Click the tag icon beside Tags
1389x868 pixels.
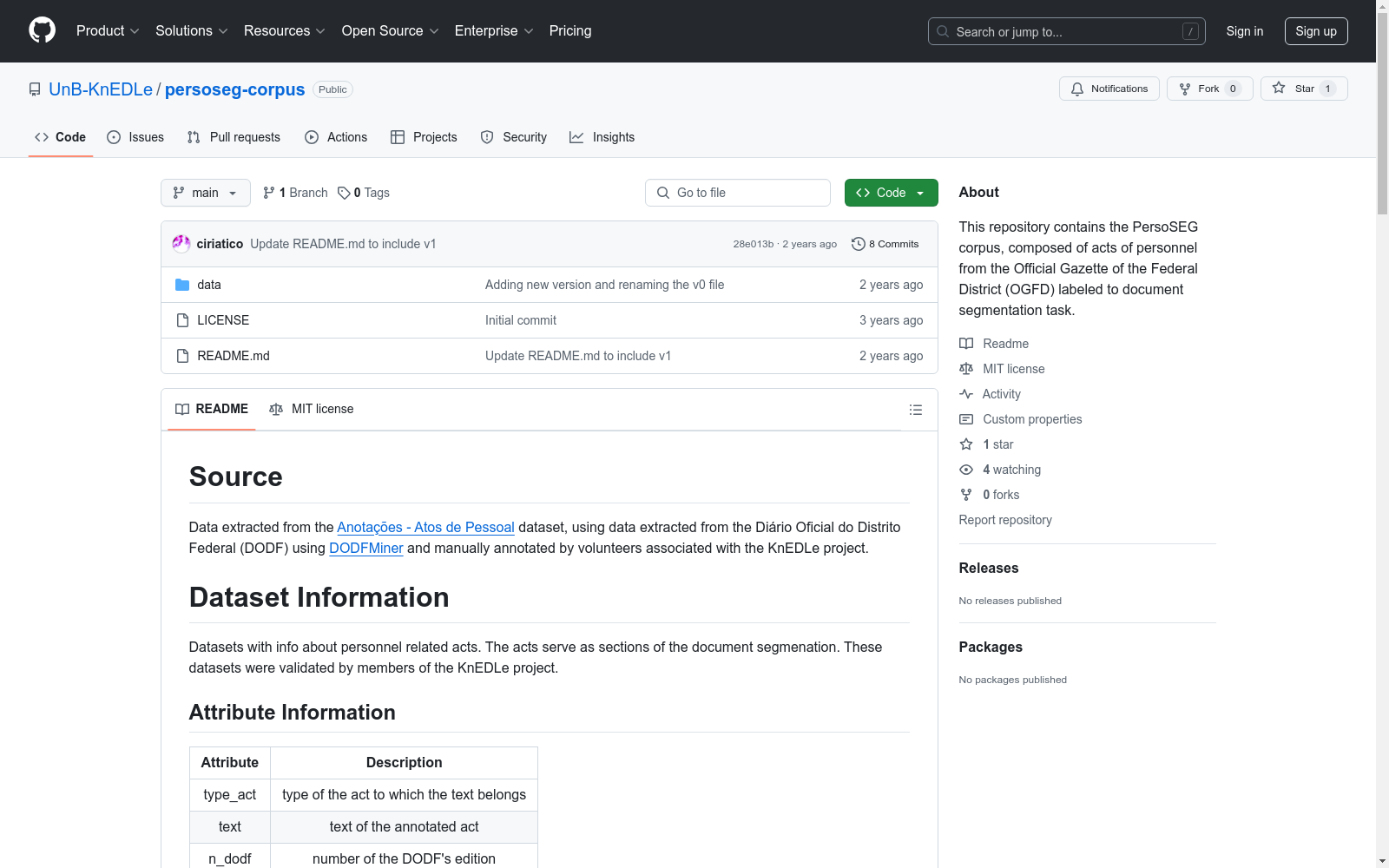point(344,193)
